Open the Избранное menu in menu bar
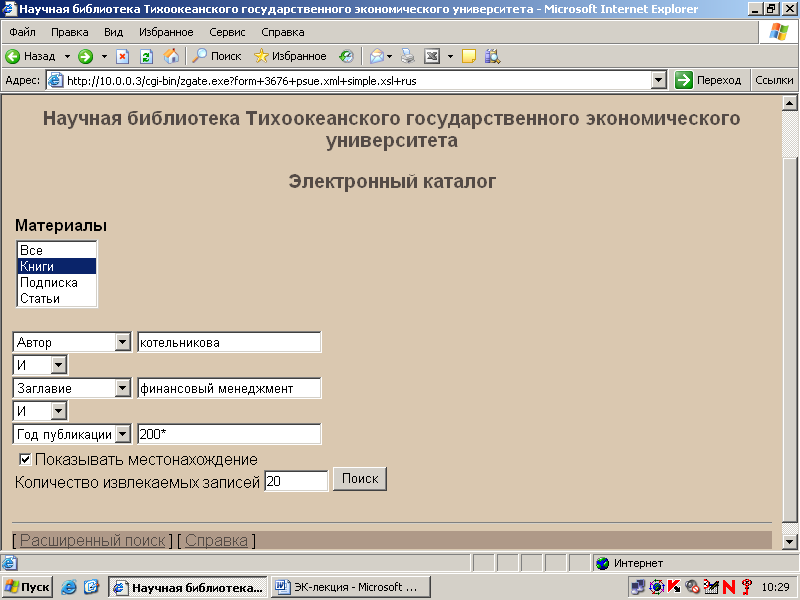 click(x=166, y=32)
